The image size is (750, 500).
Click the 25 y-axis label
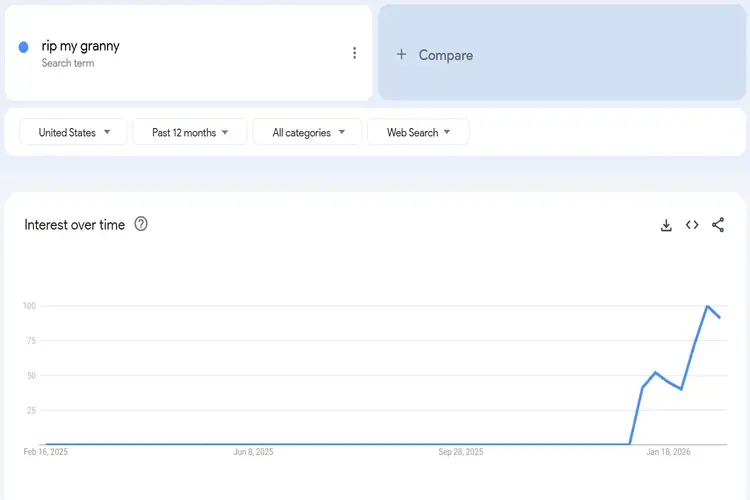(x=31, y=410)
